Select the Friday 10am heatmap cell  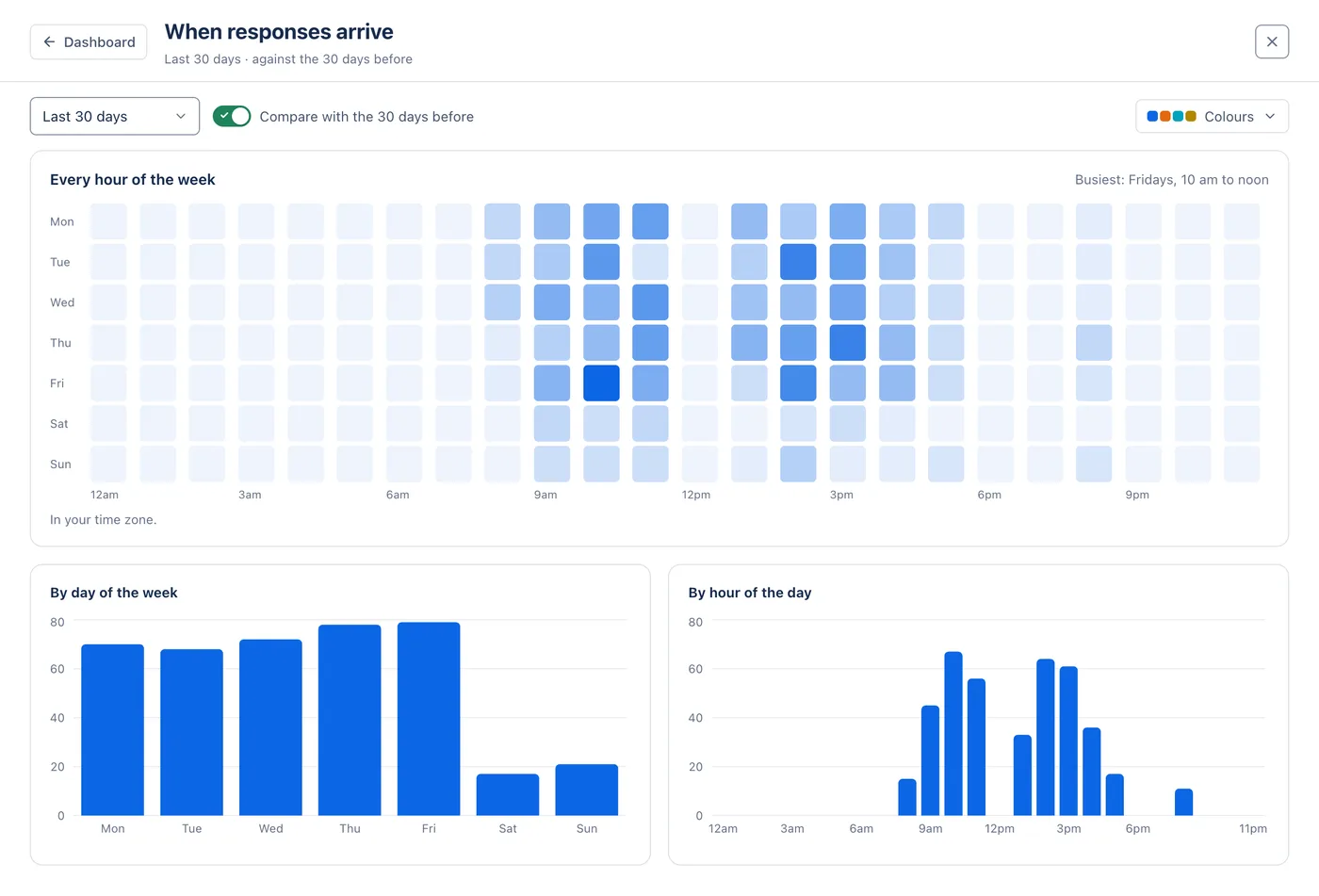coord(601,383)
